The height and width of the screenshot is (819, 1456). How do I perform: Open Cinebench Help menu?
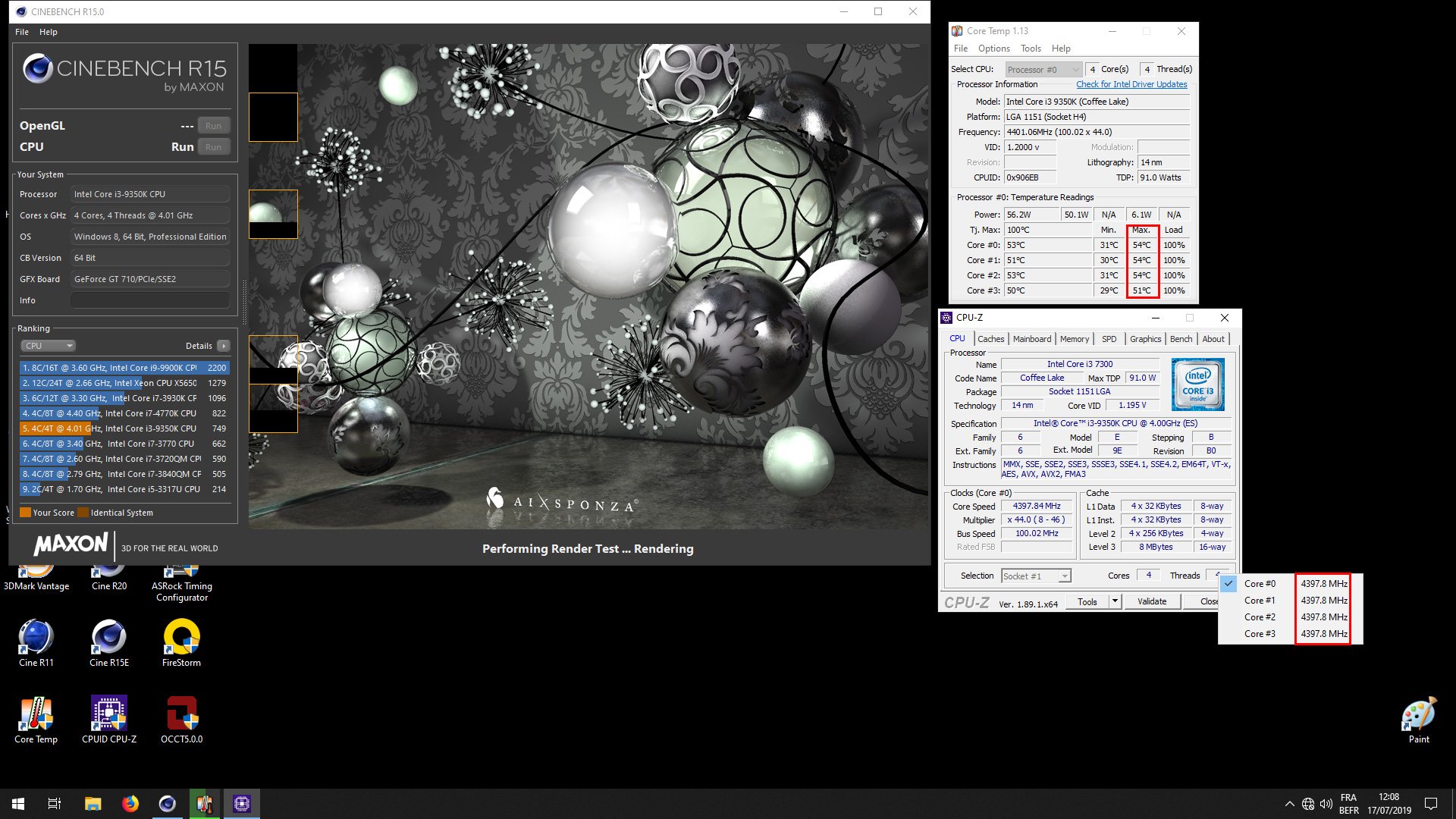pyautogui.click(x=49, y=32)
